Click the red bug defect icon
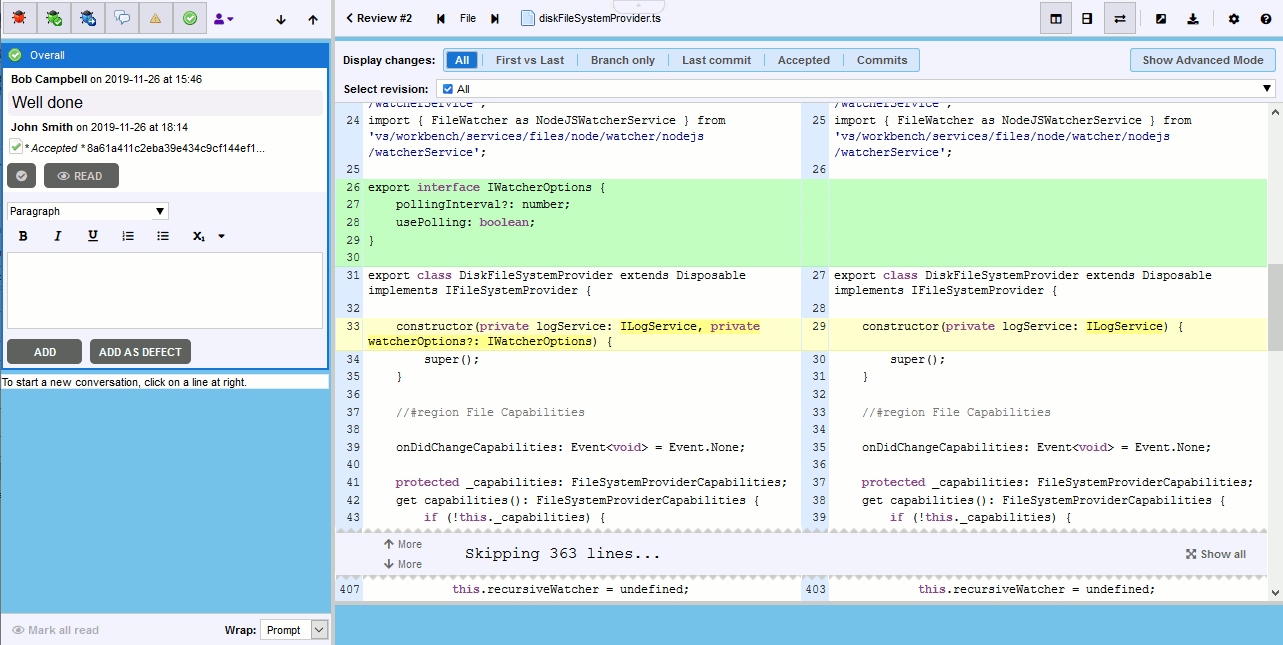The image size is (1283, 645). coord(19,18)
